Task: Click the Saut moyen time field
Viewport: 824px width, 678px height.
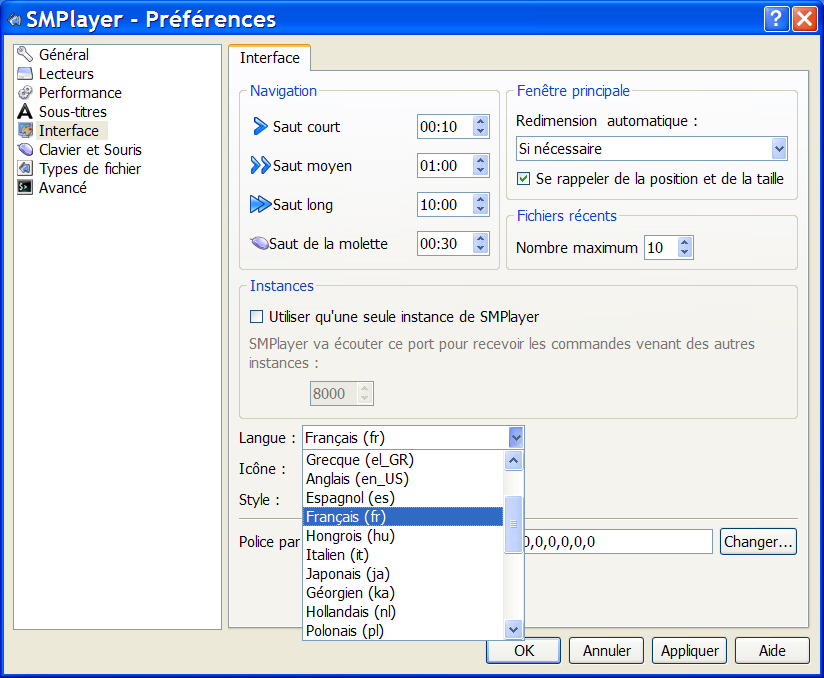Action: [x=445, y=166]
